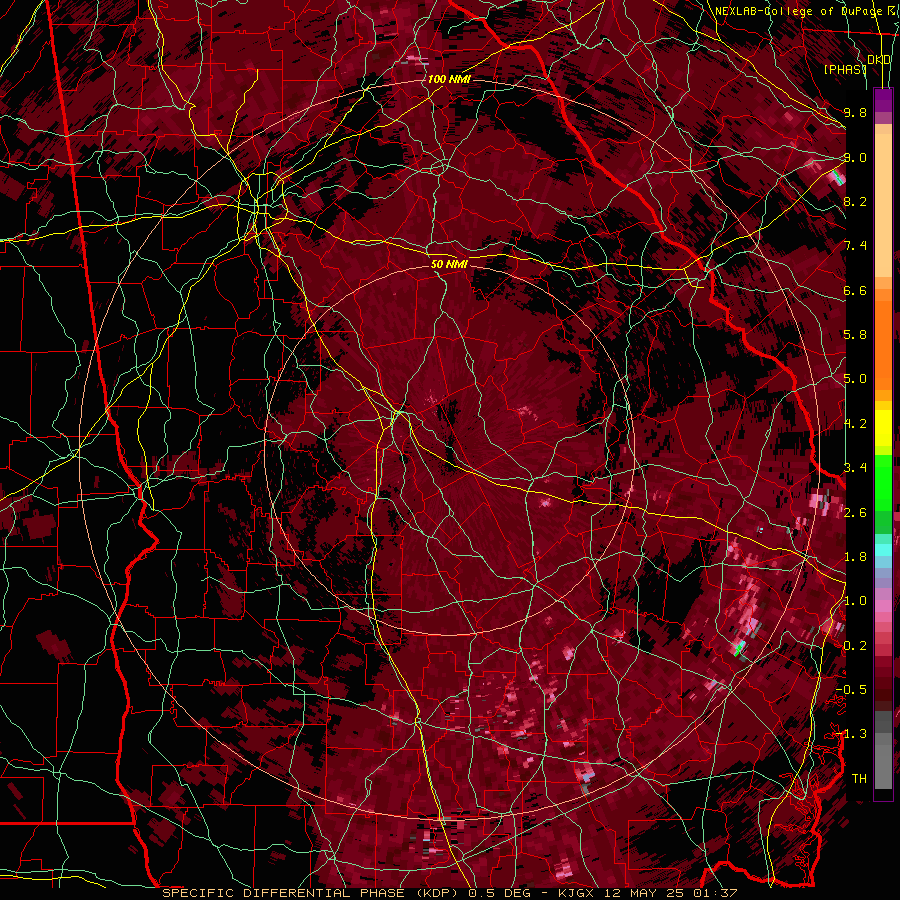Screen dimensions: 900x900
Task: Pick the orange band of the color scale
Action: (883, 344)
